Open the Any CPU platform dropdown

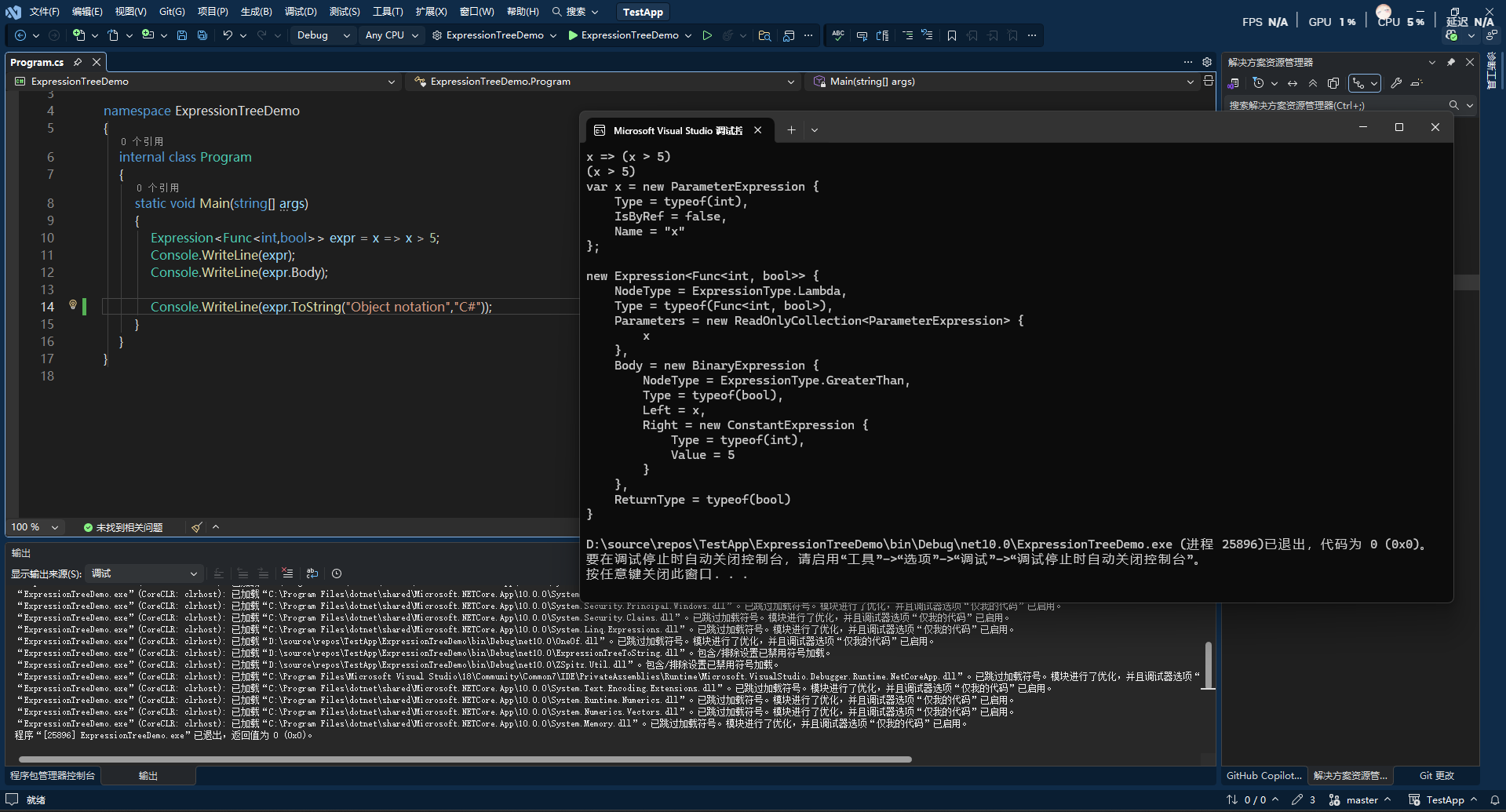pyautogui.click(x=392, y=35)
